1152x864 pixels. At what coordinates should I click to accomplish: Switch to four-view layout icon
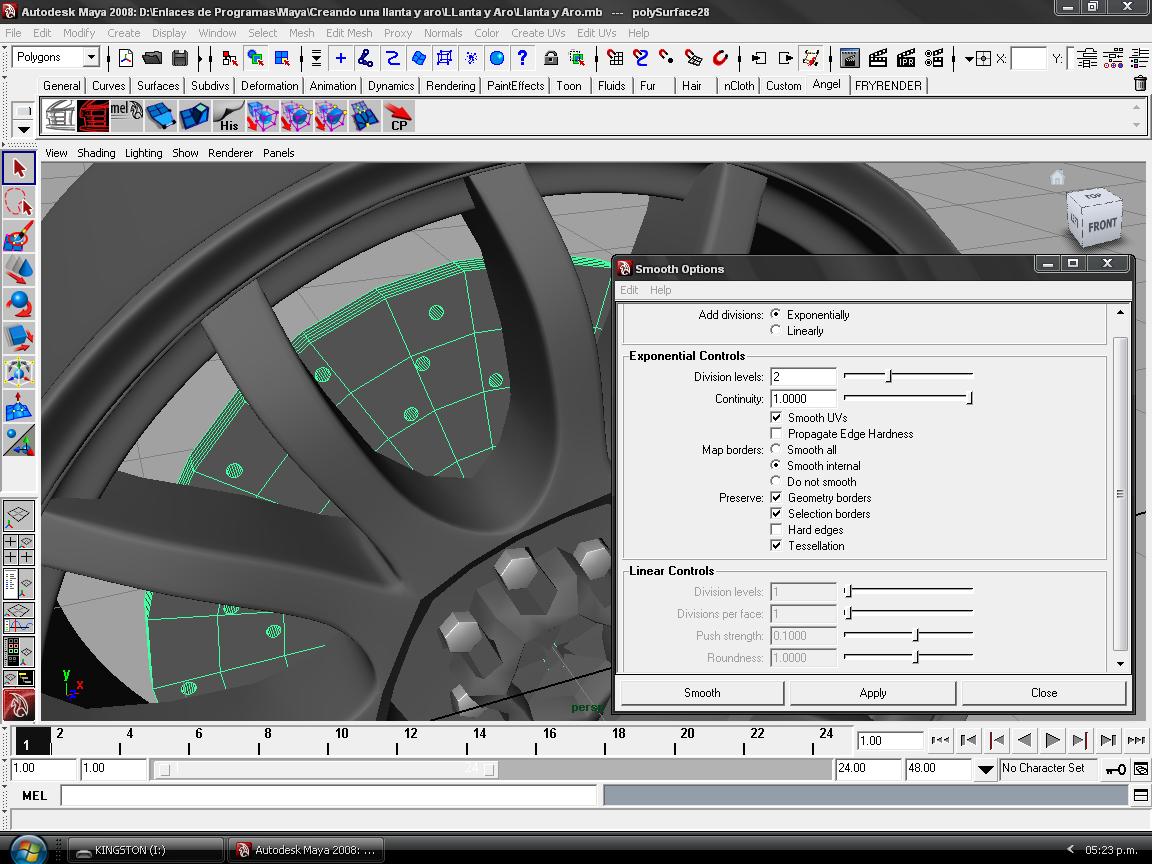pos(19,549)
